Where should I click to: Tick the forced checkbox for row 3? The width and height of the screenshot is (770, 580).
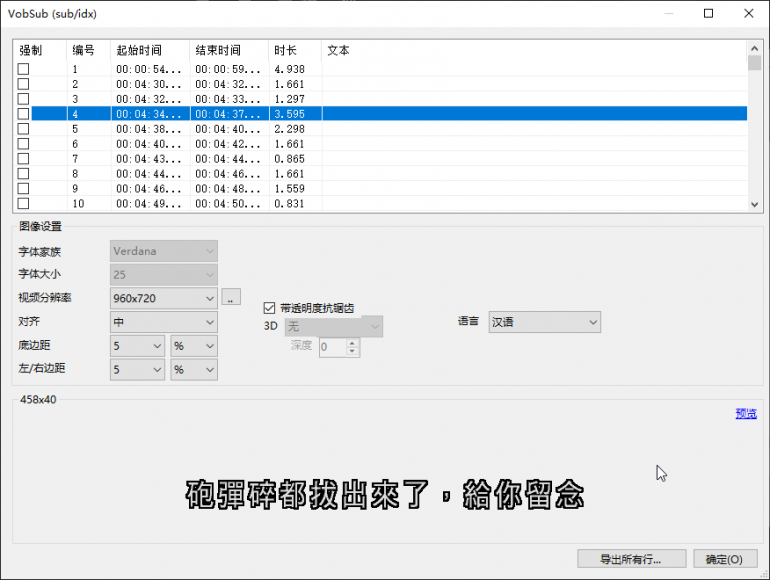click(23, 99)
